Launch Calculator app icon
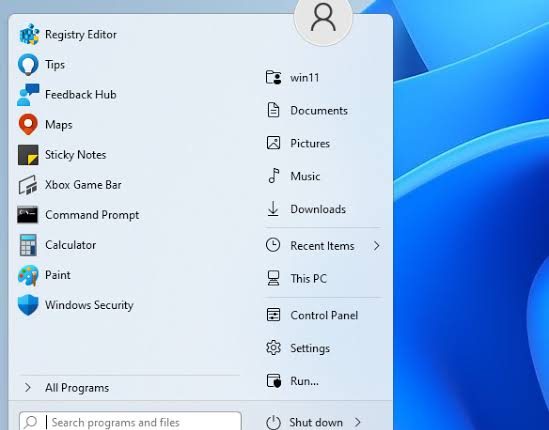The height and width of the screenshot is (430, 549). [28, 245]
